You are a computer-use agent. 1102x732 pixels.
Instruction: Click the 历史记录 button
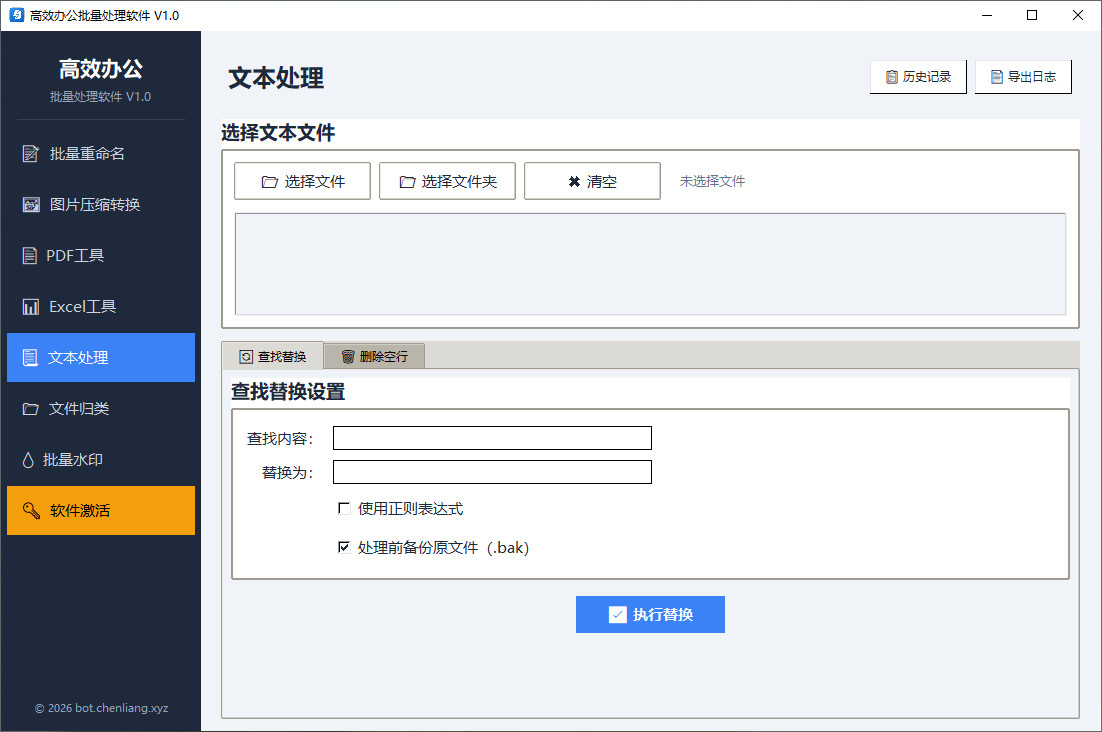pos(918,77)
